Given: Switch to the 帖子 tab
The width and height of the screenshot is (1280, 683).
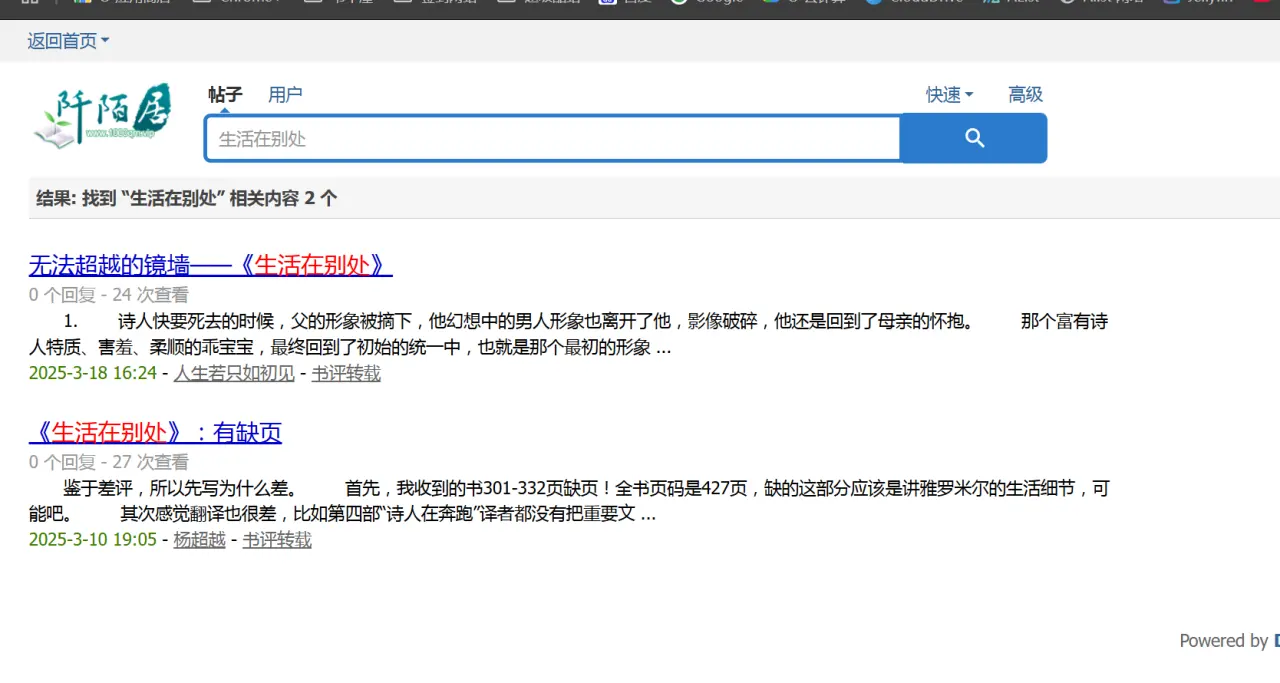Looking at the screenshot, I should click(x=225, y=94).
